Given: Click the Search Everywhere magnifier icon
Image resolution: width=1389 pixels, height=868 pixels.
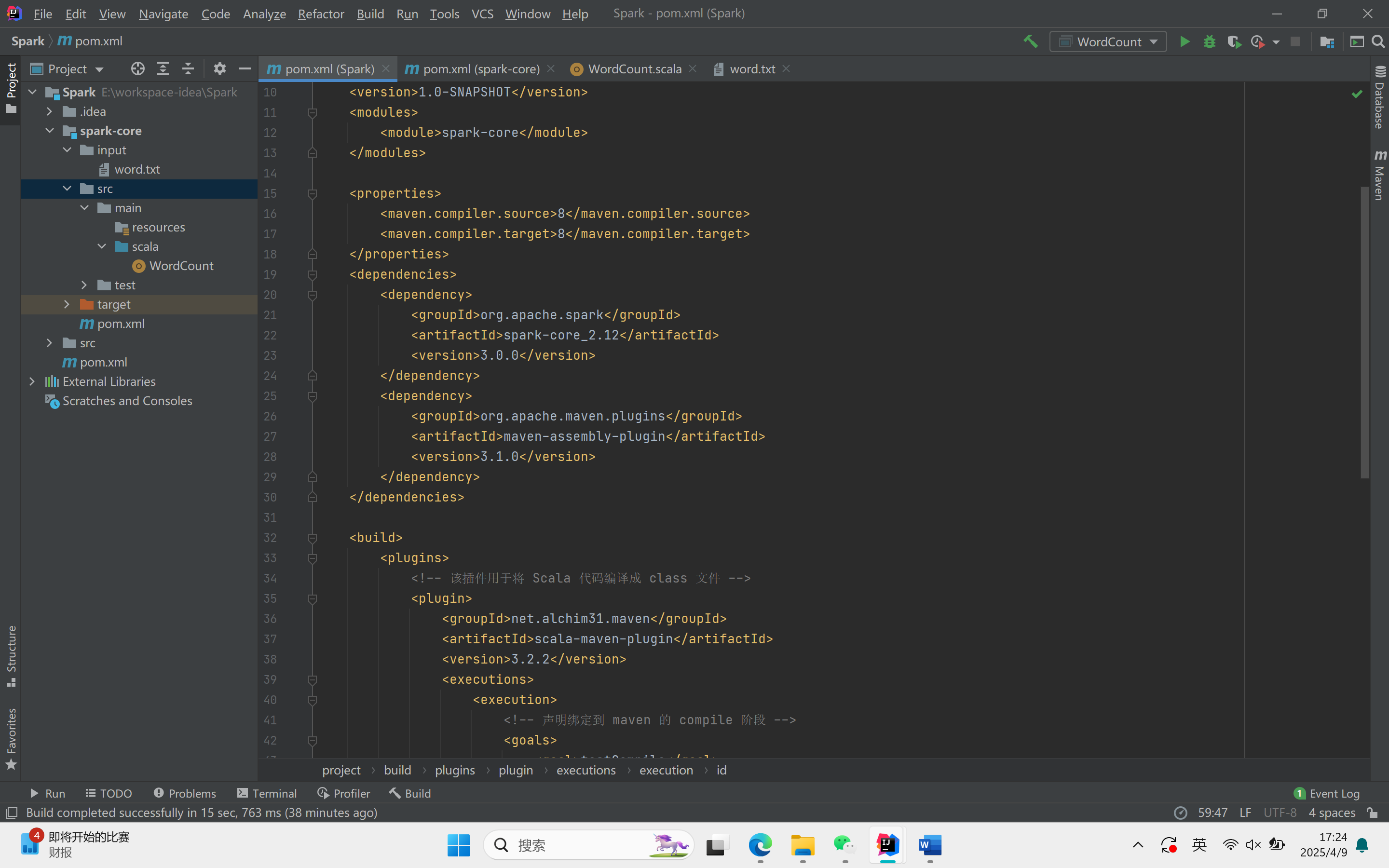Looking at the screenshot, I should (x=1377, y=41).
